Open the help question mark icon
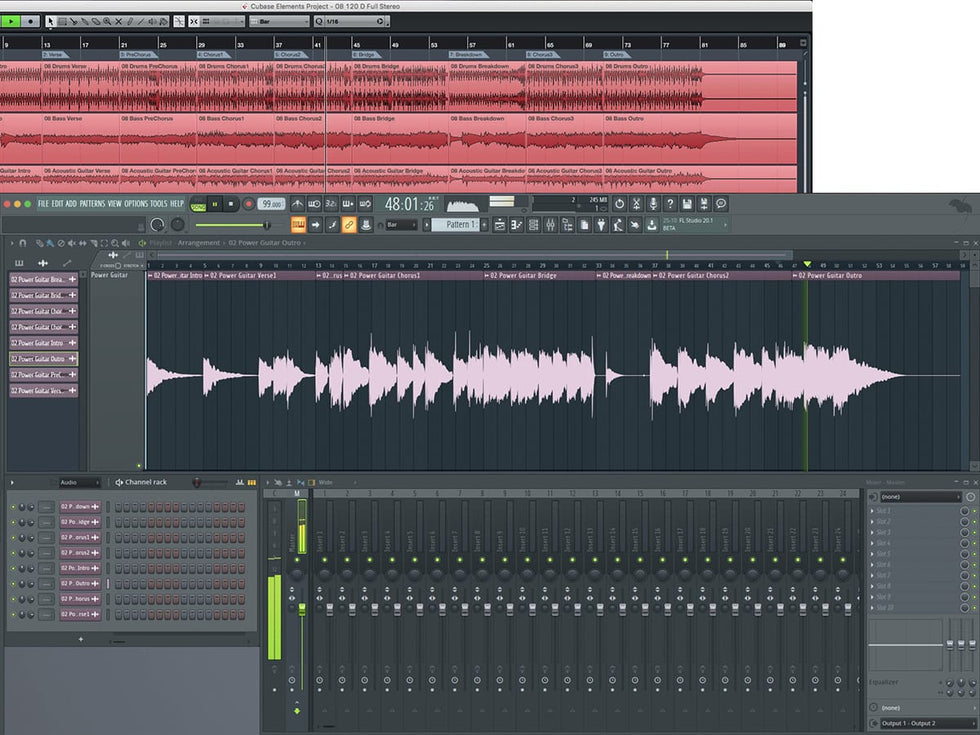This screenshot has height=735, width=980. pyautogui.click(x=670, y=204)
